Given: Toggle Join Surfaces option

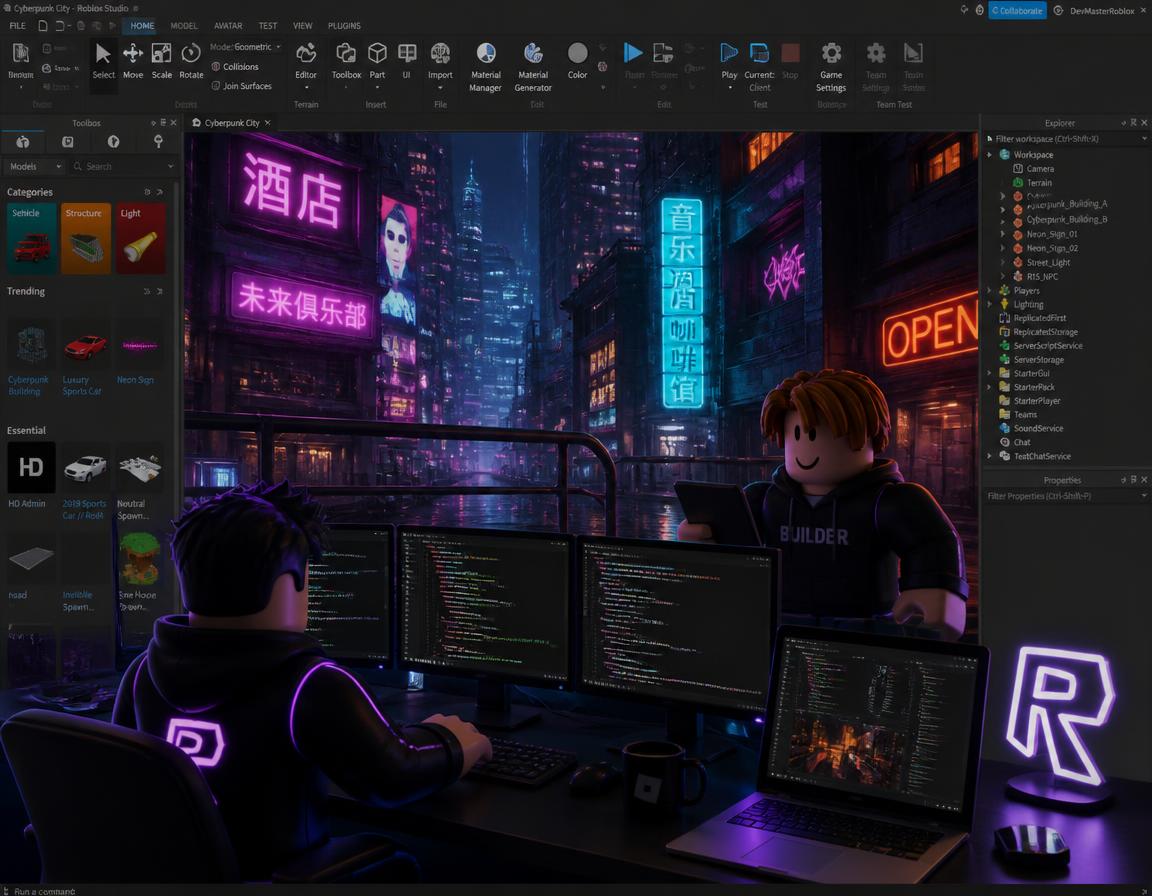Looking at the screenshot, I should pyautogui.click(x=242, y=86).
